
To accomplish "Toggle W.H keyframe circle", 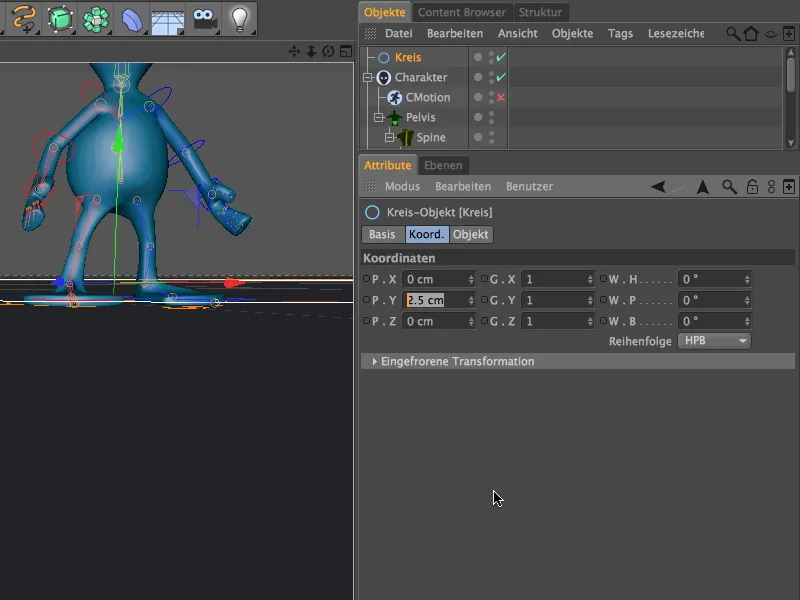I will pyautogui.click(x=603, y=279).
